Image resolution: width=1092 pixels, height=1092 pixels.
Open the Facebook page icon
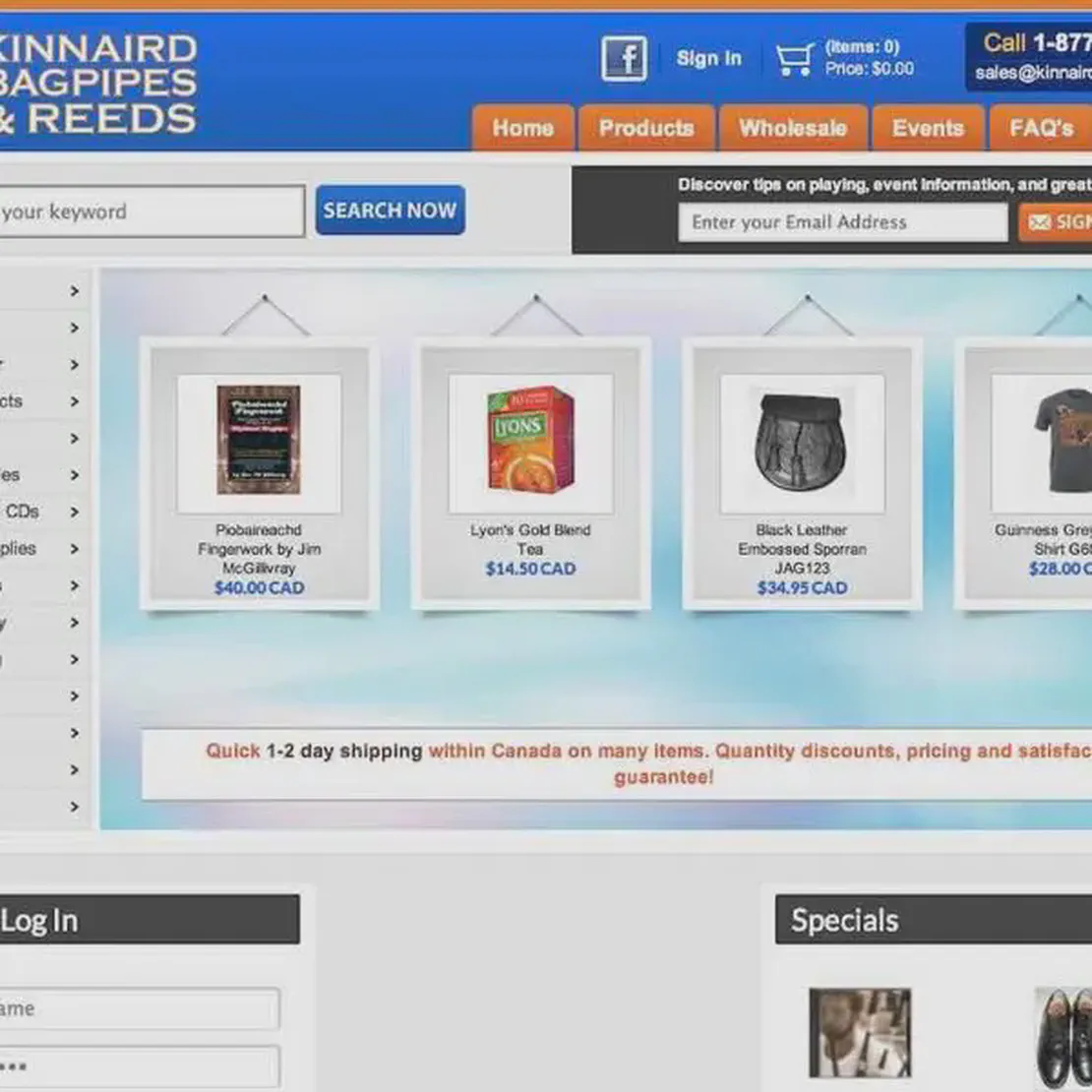[624, 58]
